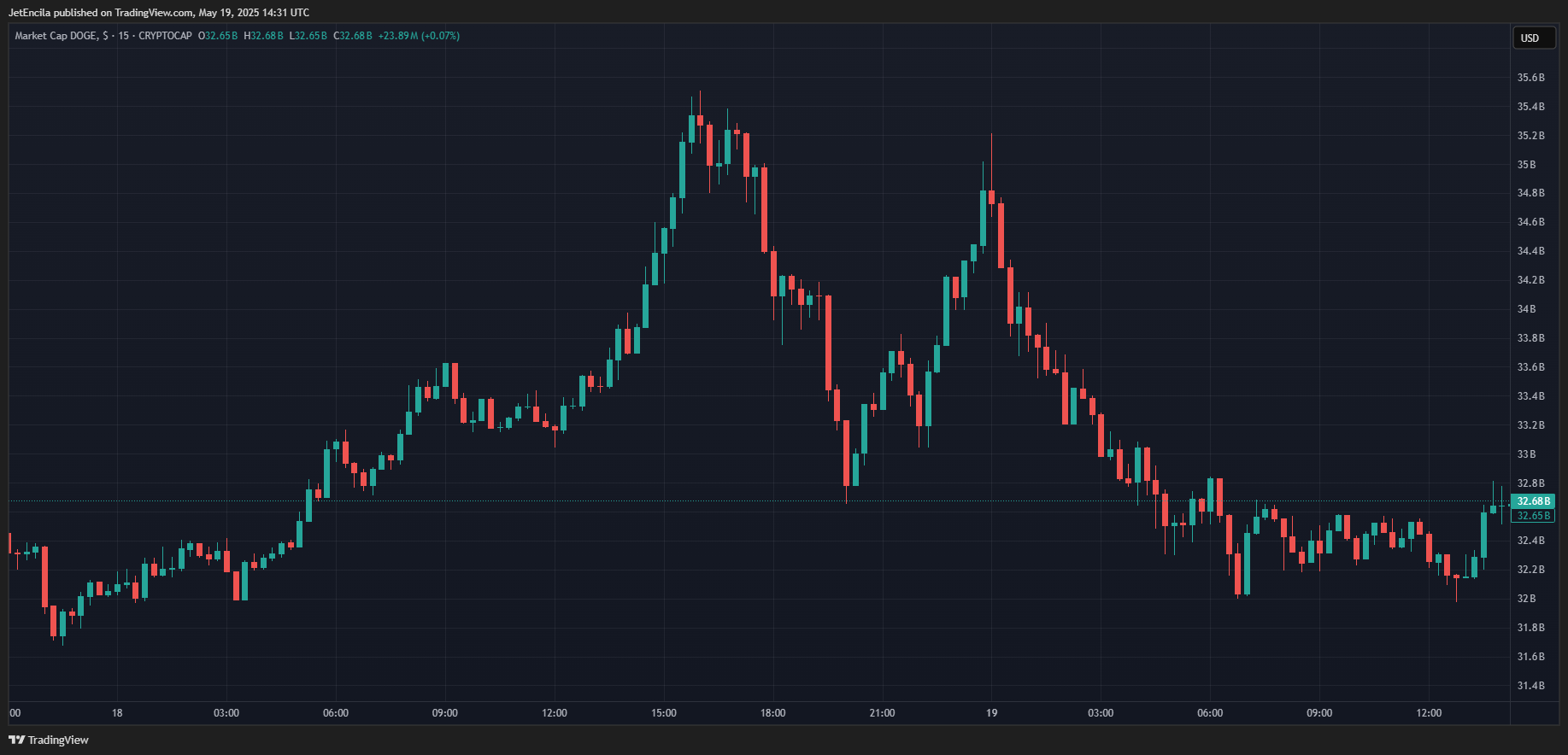Viewport: 1568px width, 755px height.
Task: Click the 18:00 time axis label
Action: click(773, 713)
